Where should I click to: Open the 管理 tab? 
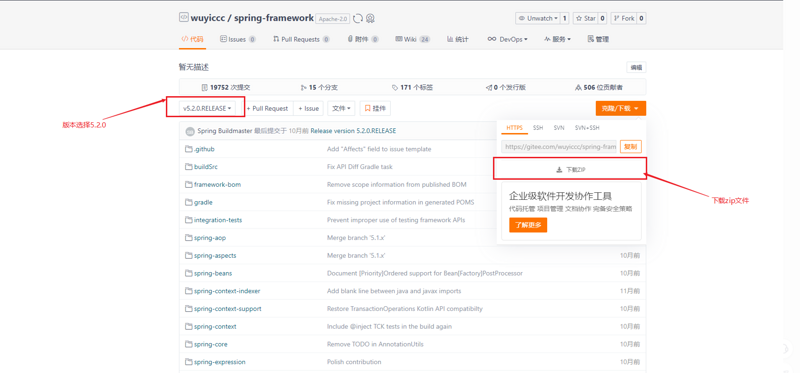[598, 39]
